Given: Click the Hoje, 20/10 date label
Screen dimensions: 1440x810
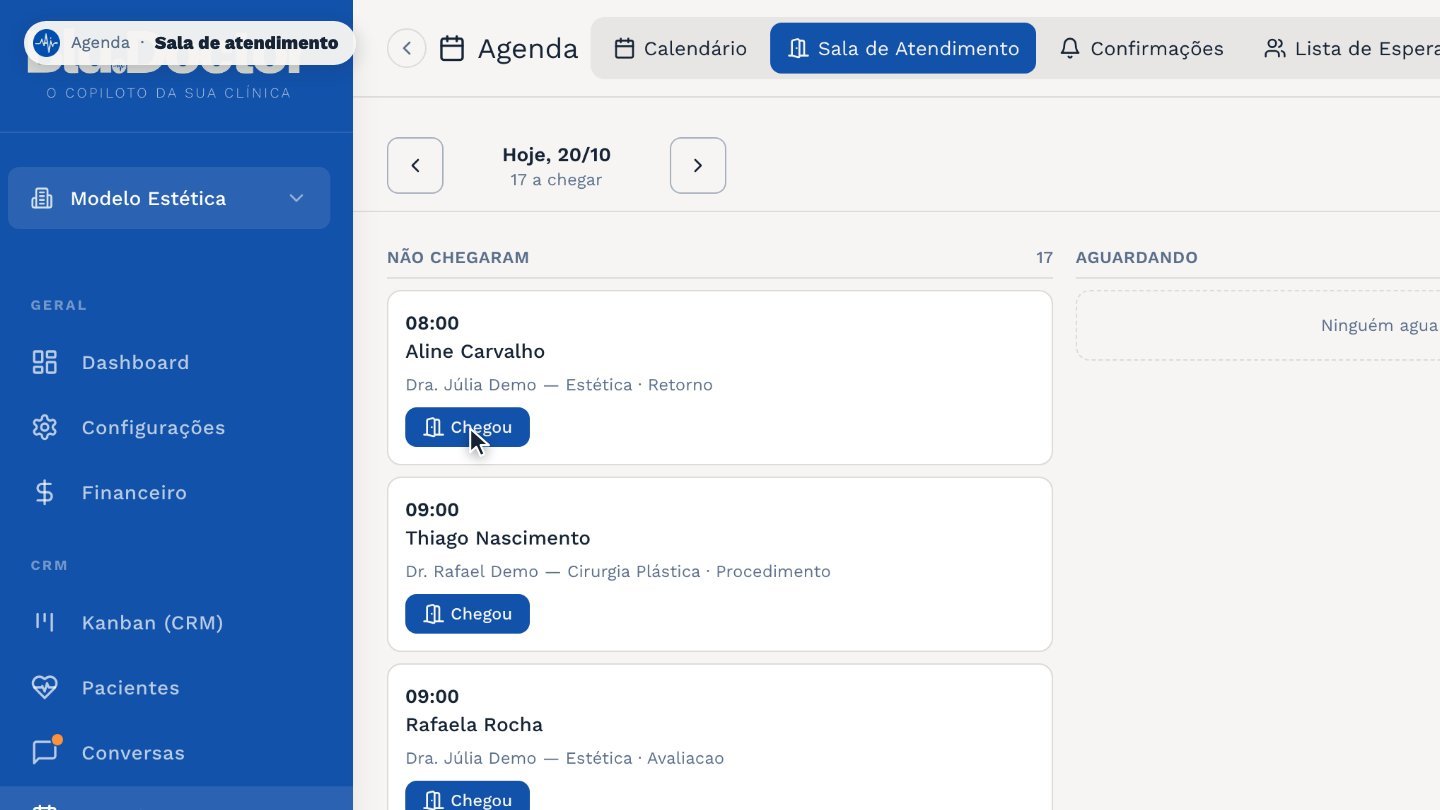Looking at the screenshot, I should 556,155.
